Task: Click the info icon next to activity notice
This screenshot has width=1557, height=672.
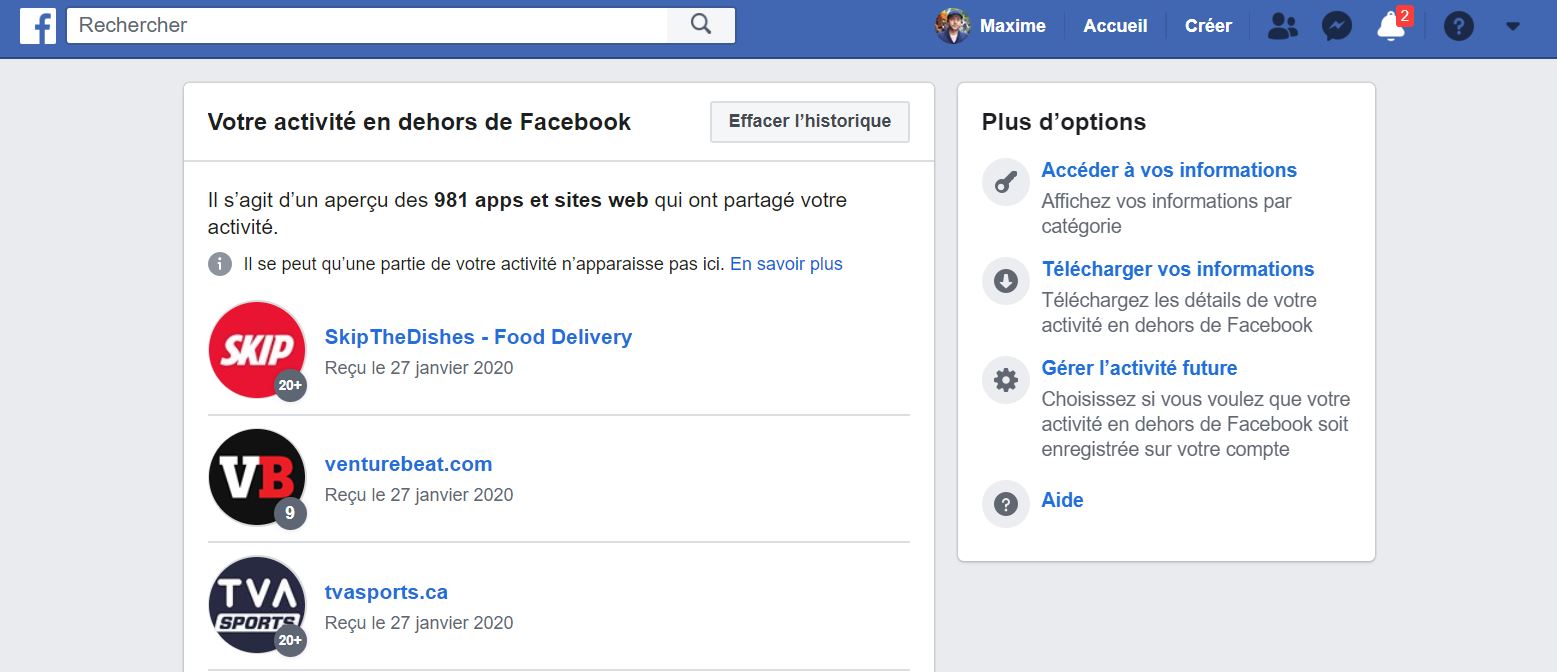Action: point(220,264)
